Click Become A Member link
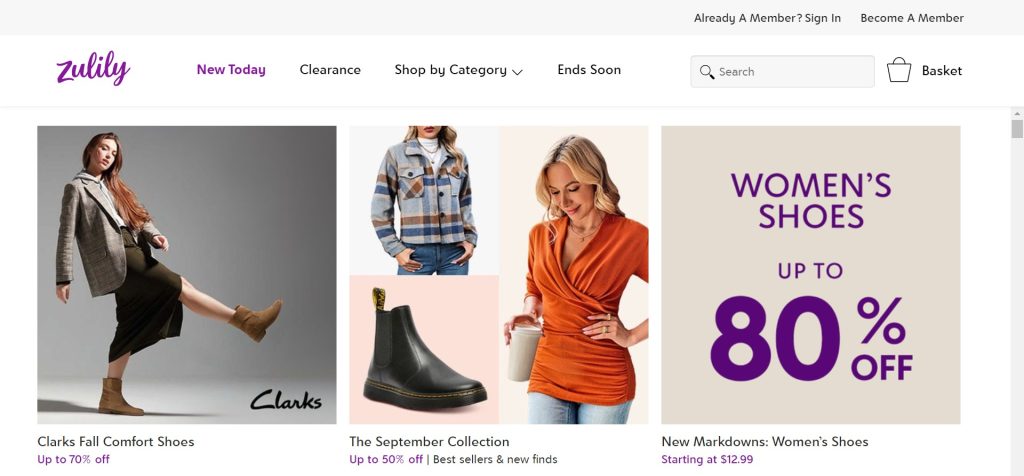The height and width of the screenshot is (476, 1024). coord(912,18)
